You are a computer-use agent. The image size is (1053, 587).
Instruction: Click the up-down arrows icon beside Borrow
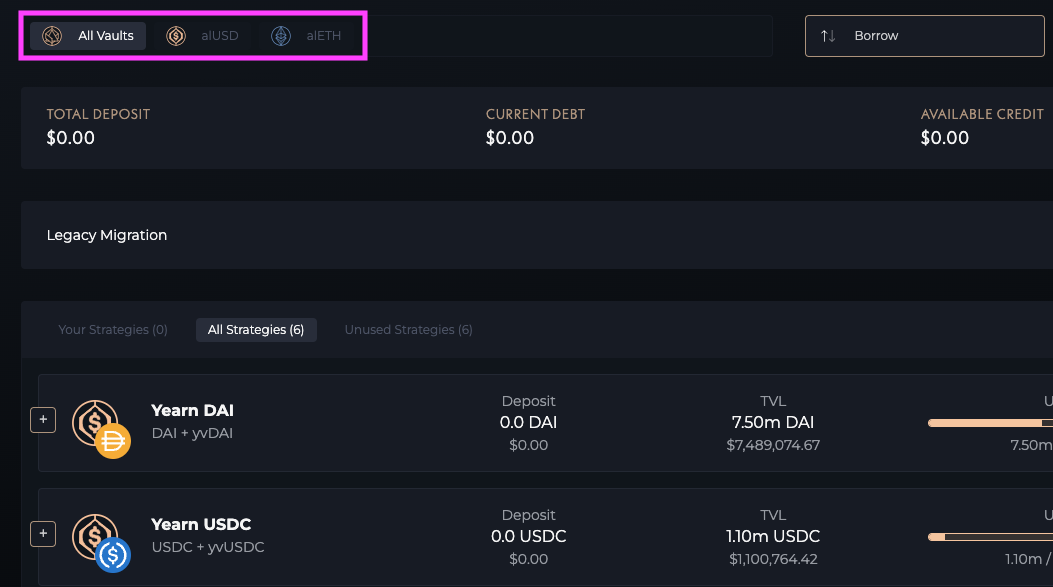828,36
